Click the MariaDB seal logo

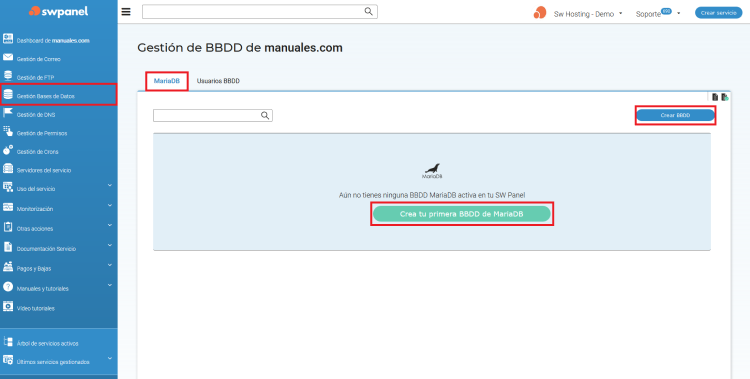[x=432, y=171]
